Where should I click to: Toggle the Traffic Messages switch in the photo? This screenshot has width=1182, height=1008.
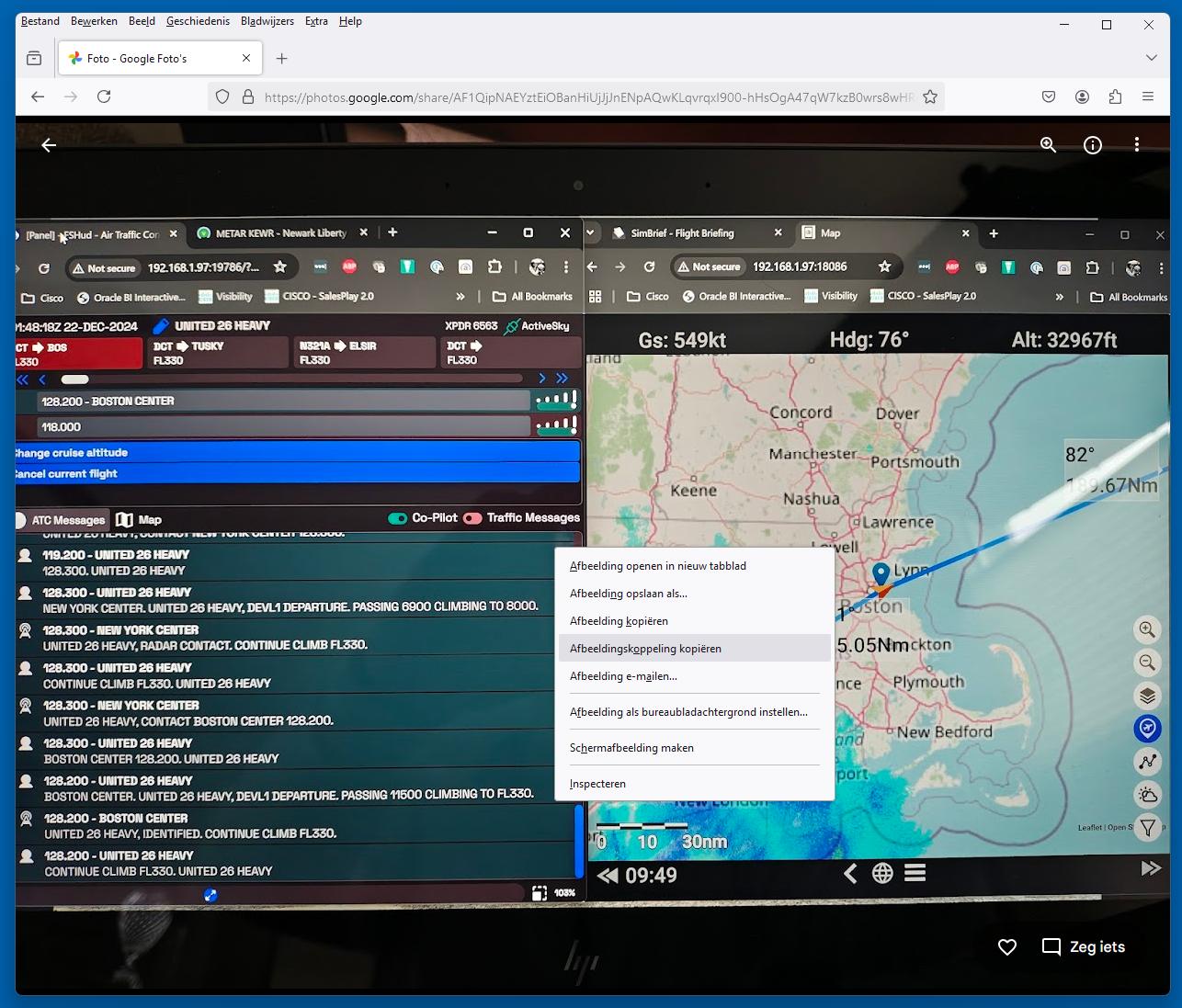click(x=472, y=518)
